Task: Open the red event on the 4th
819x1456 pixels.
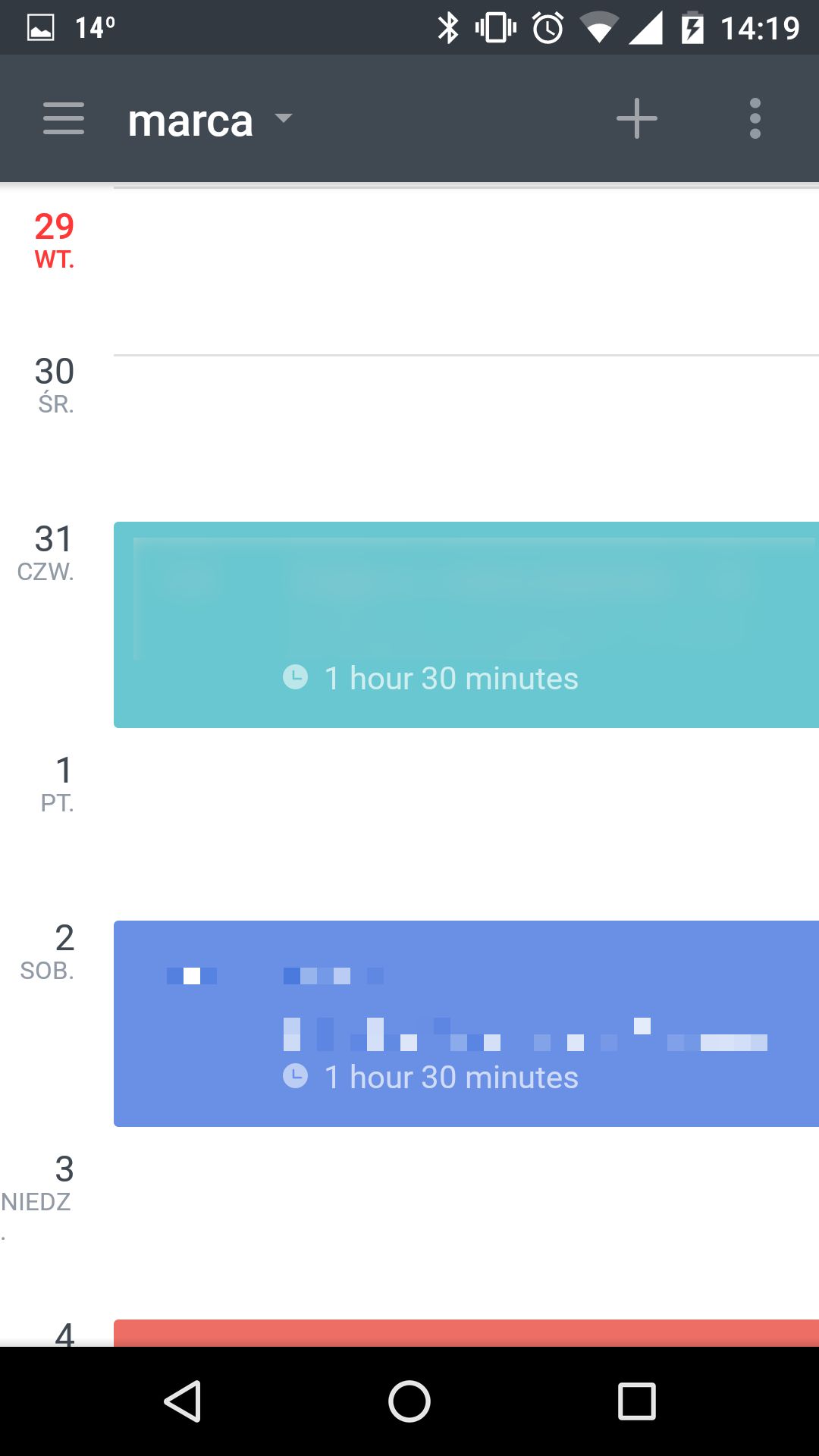Action: [x=466, y=1333]
